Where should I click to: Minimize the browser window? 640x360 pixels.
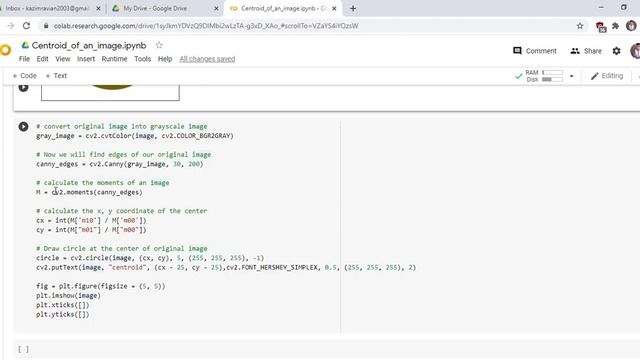coord(601,7)
